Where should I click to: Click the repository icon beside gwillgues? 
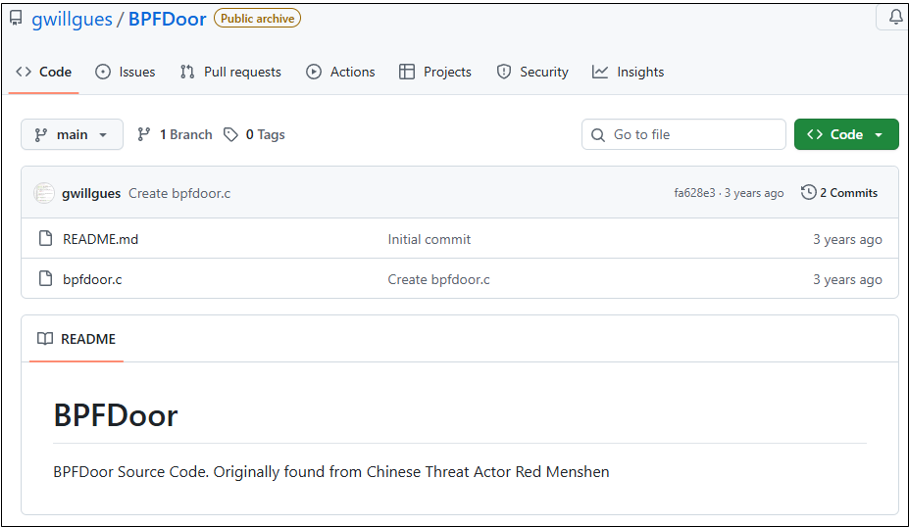tap(16, 18)
